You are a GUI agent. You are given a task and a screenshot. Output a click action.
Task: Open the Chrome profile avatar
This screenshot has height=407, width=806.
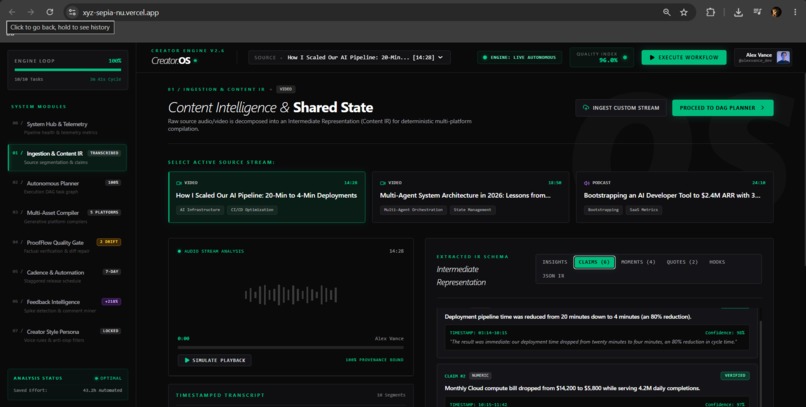[x=776, y=12]
